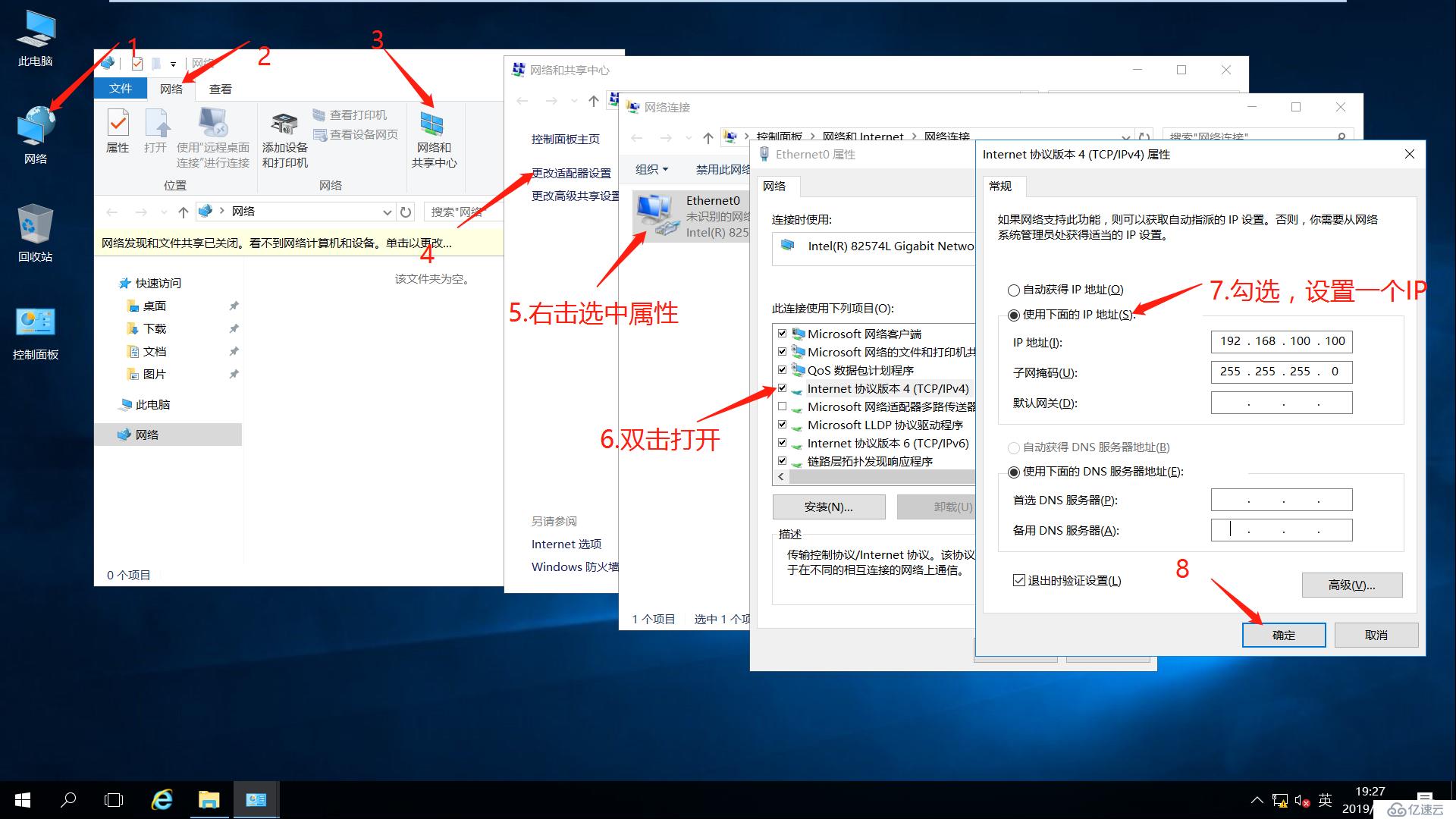This screenshot has height=819, width=1456.
Task: Click 查看打印机 in the ribbon
Action: [x=350, y=115]
